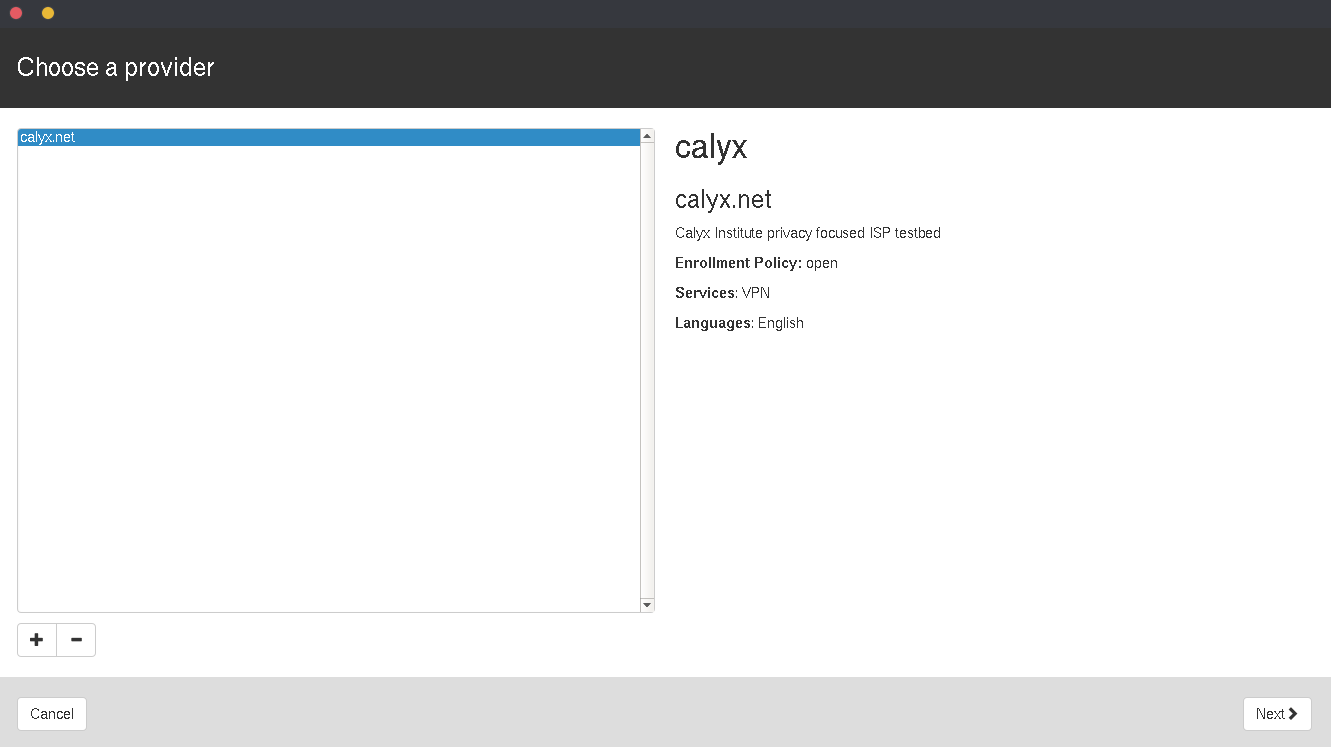Click the chevron arrow on Next button
This screenshot has height=747, width=1331.
(x=1293, y=714)
